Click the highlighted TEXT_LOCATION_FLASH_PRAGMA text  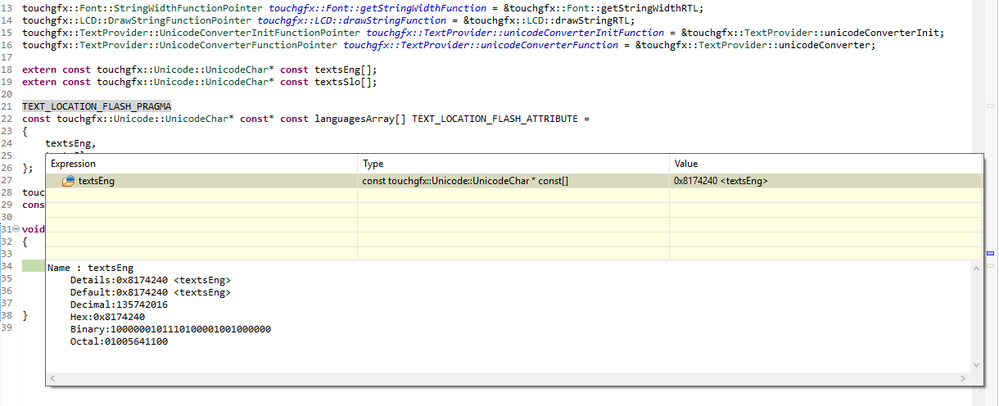pyautogui.click(x=97, y=106)
